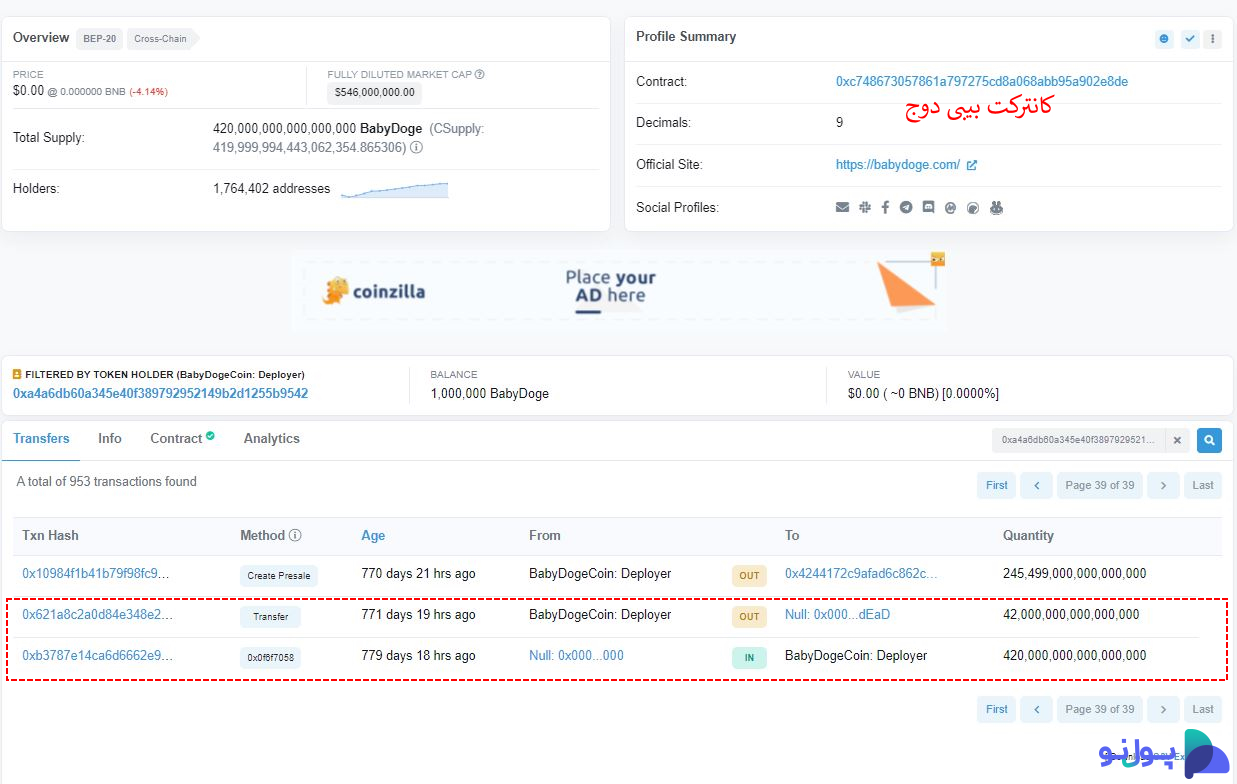Click the Transfer method badge
Image resolution: width=1237 pixels, height=784 pixels.
point(270,616)
